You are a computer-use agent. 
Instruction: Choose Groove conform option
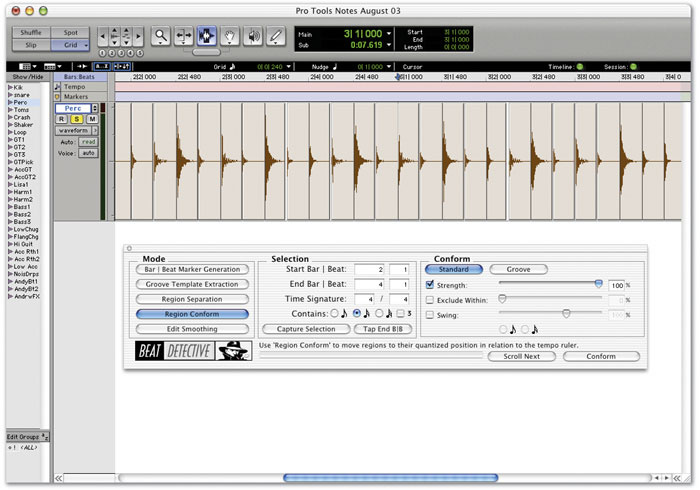tap(518, 269)
